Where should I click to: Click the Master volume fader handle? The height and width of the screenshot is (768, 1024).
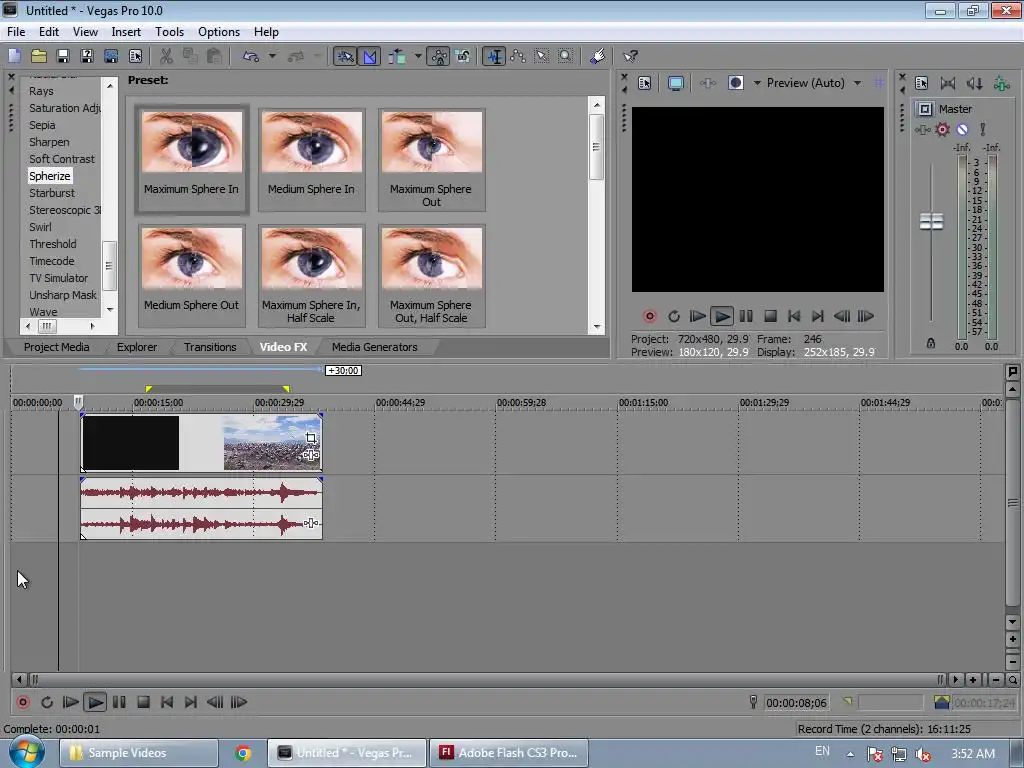point(931,221)
